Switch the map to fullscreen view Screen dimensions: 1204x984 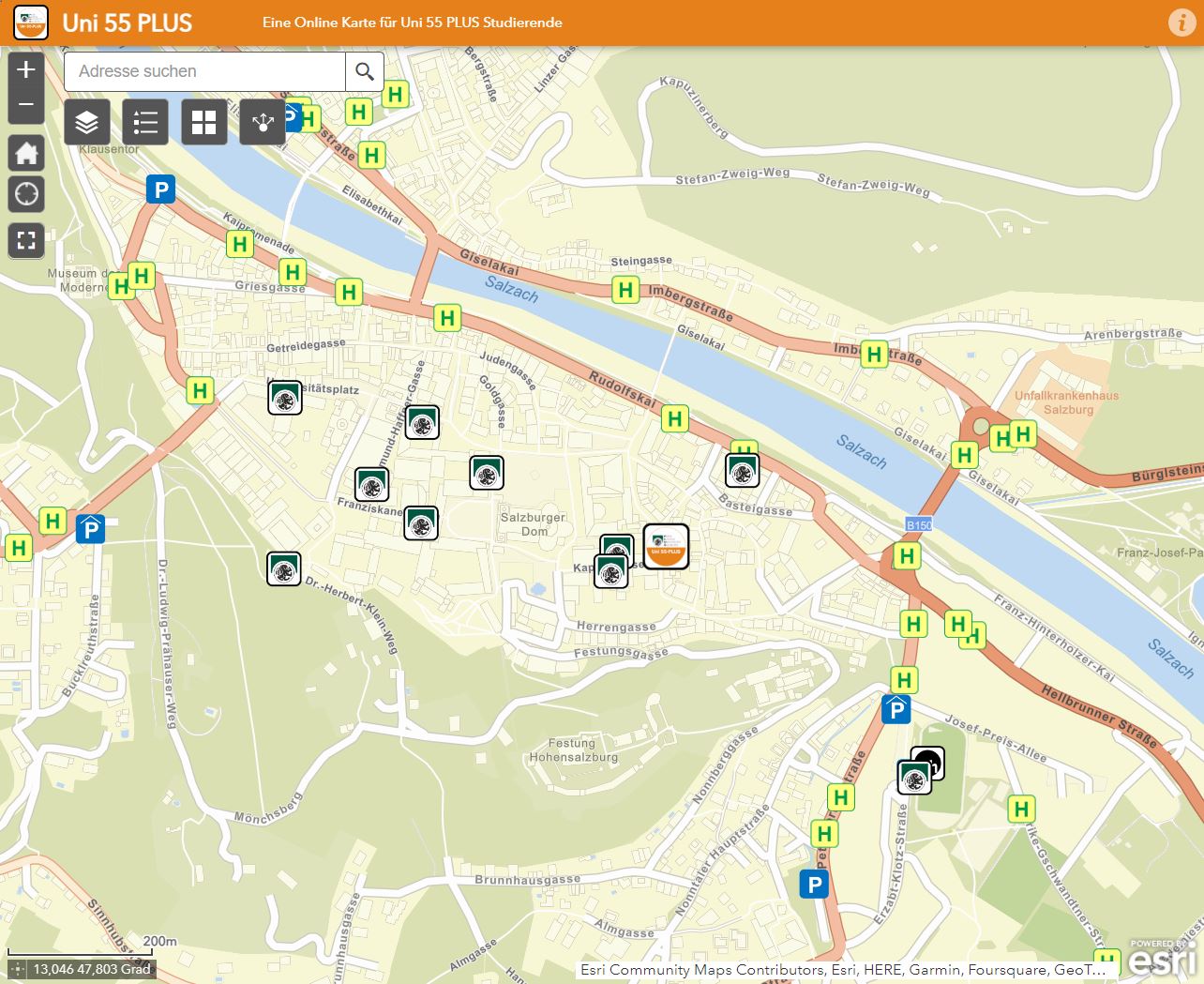pyautogui.click(x=26, y=241)
